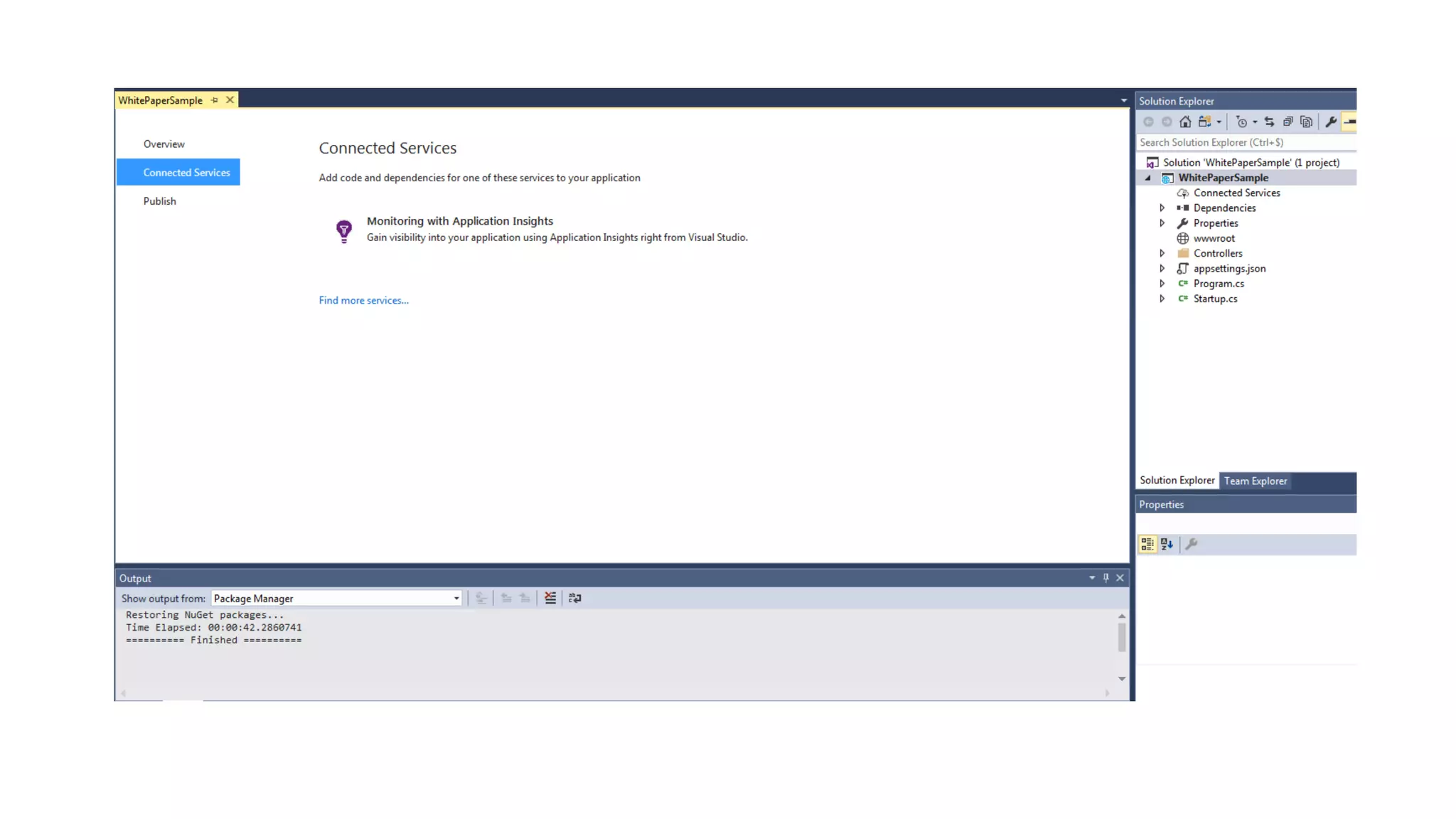
Task: Click Collapse All icon in Solution Explorer
Action: coord(1288,122)
